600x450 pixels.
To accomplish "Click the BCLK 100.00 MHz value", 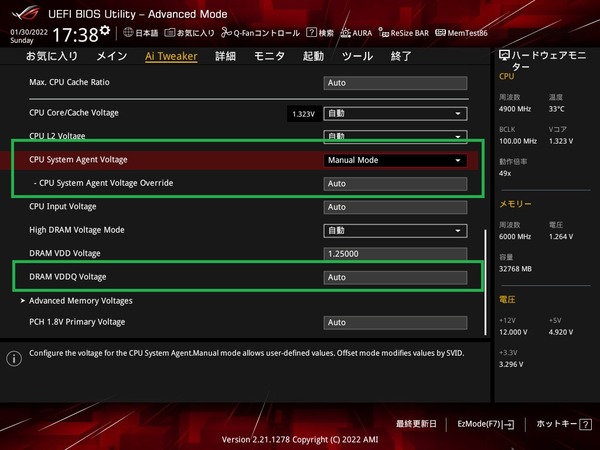I will [x=518, y=141].
